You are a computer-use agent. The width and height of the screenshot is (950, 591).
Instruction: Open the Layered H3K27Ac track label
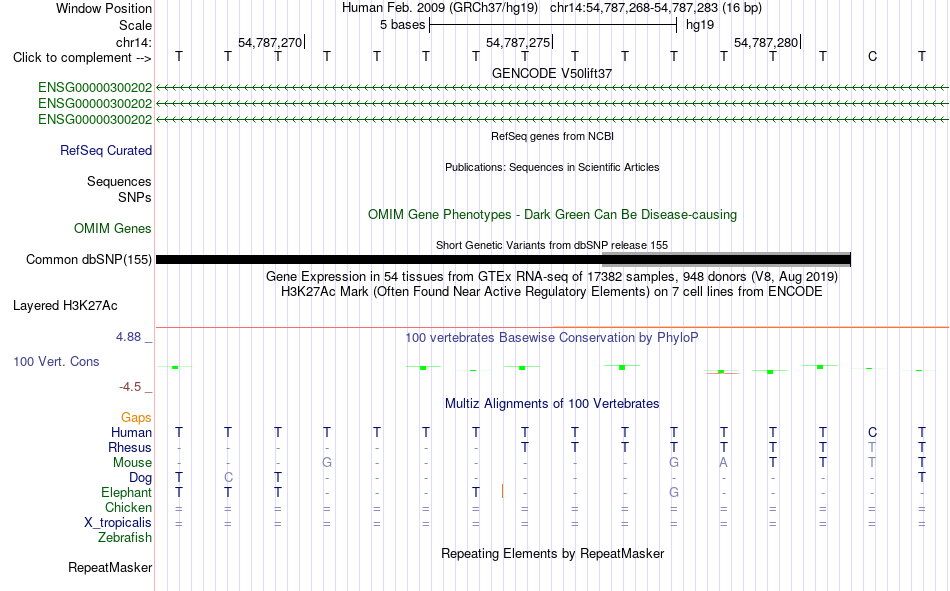pos(65,306)
